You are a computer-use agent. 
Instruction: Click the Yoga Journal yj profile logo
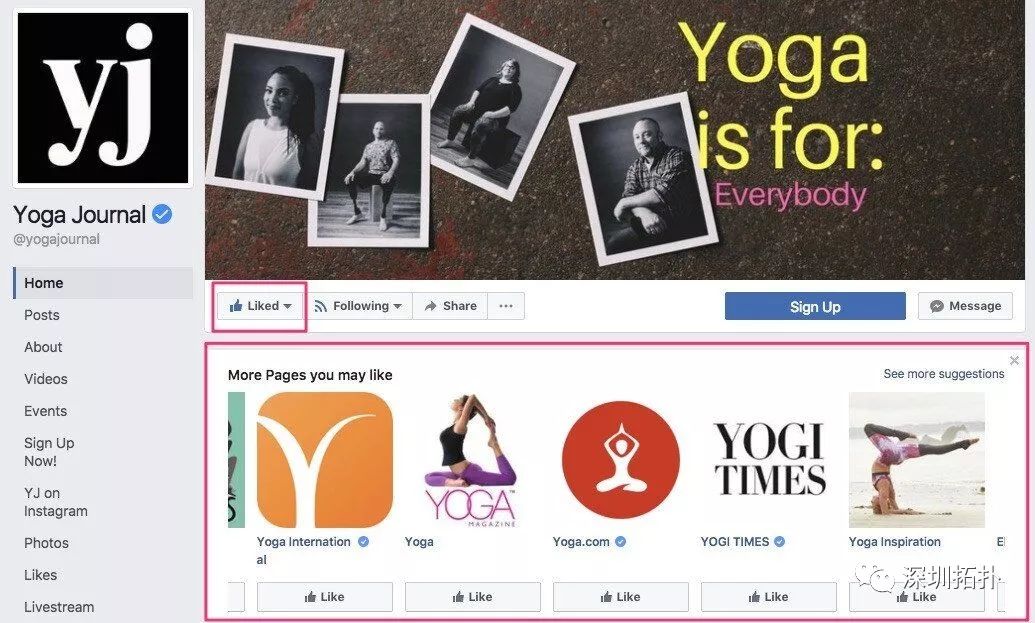point(103,98)
